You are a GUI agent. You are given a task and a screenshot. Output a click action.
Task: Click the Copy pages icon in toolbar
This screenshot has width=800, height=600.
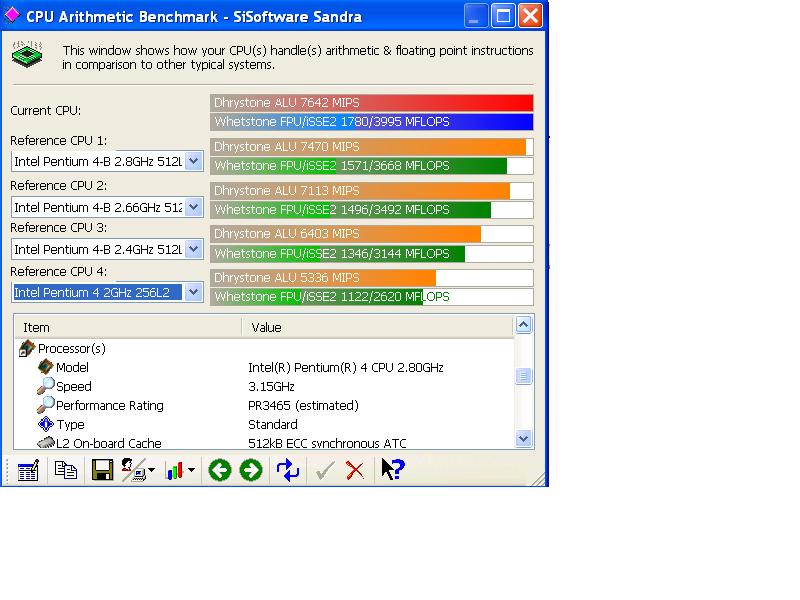pos(65,470)
